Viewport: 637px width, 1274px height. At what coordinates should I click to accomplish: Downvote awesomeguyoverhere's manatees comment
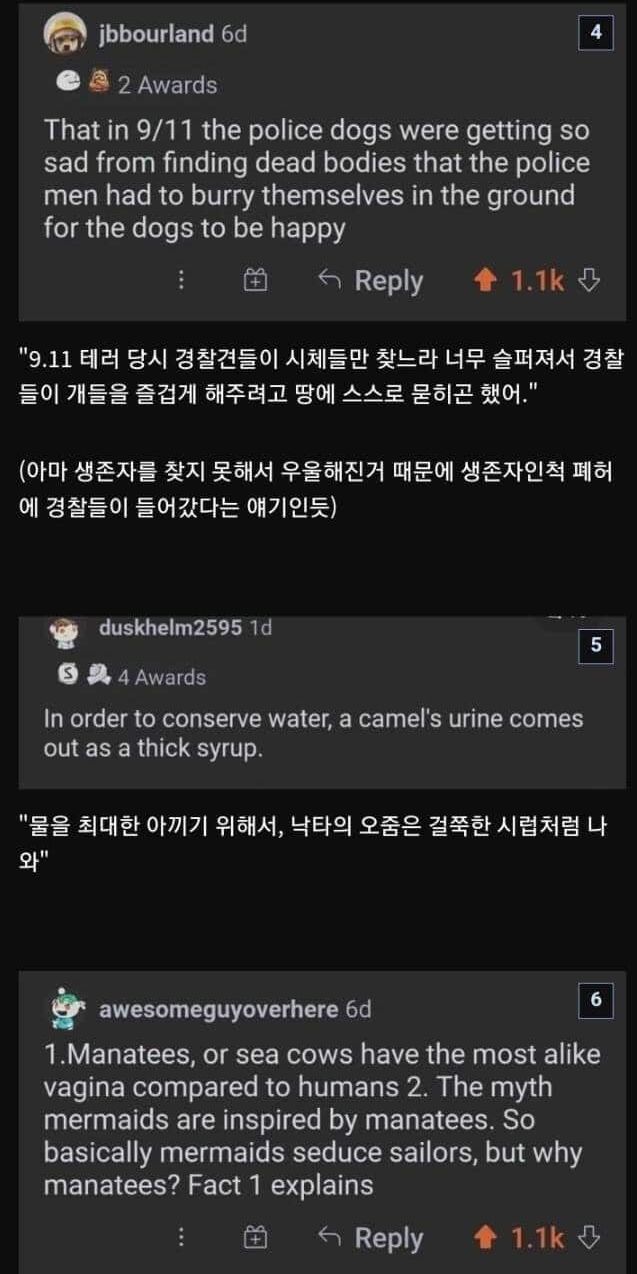[x=590, y=1238]
